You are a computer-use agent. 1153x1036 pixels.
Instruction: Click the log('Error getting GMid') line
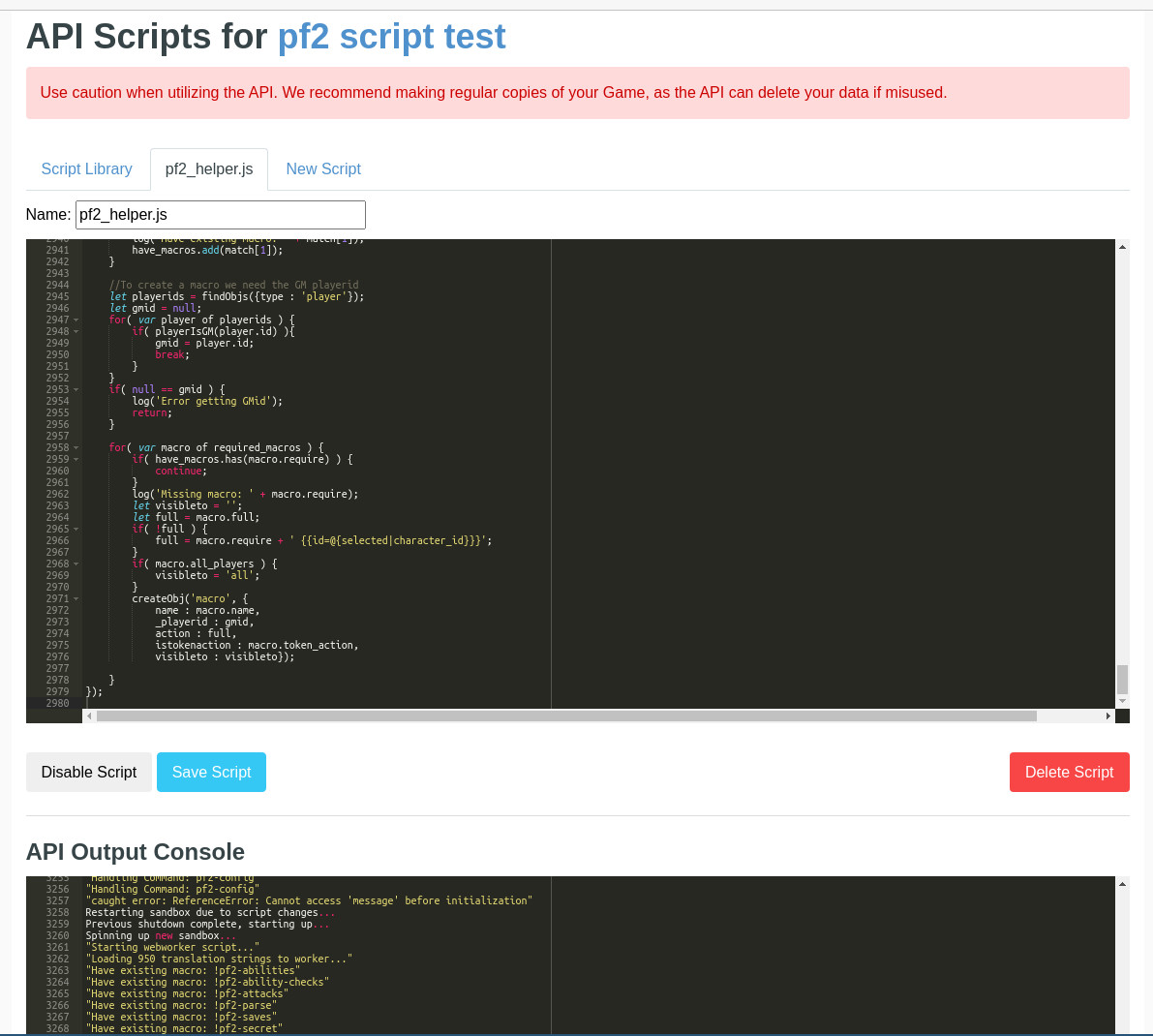[207, 402]
